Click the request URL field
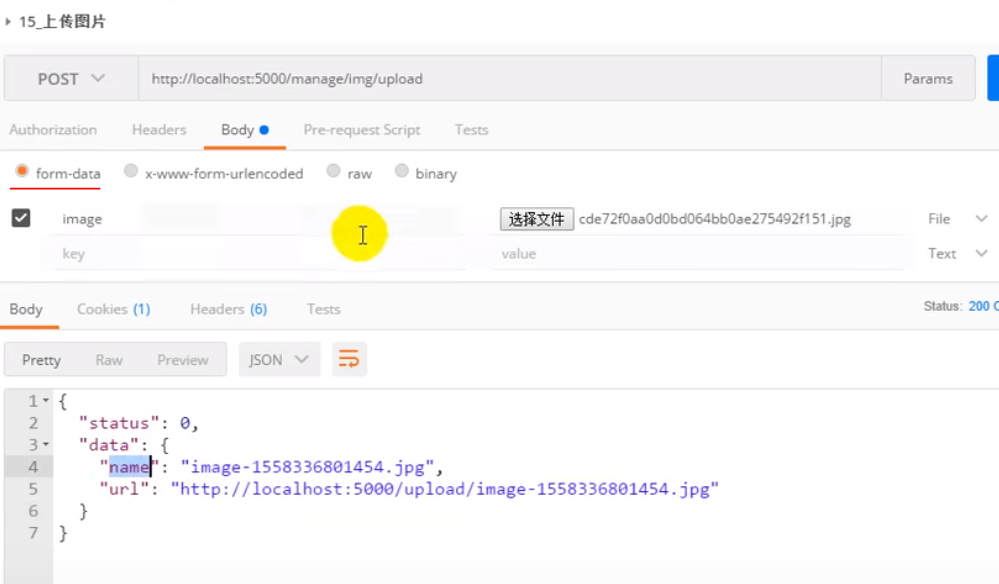Screen dimensions: 999x584 (x=510, y=78)
